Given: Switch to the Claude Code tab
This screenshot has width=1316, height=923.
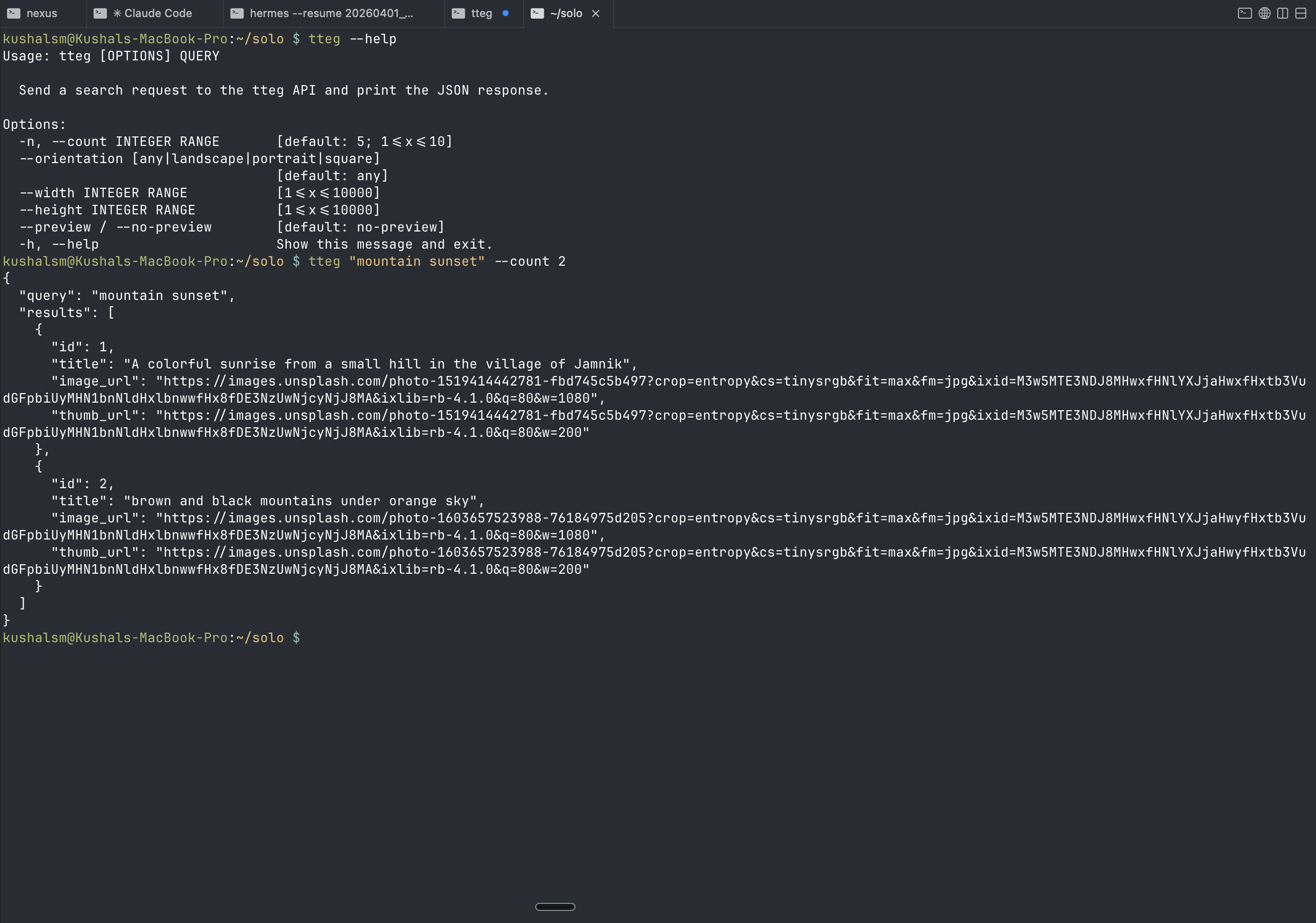Looking at the screenshot, I should point(157,13).
